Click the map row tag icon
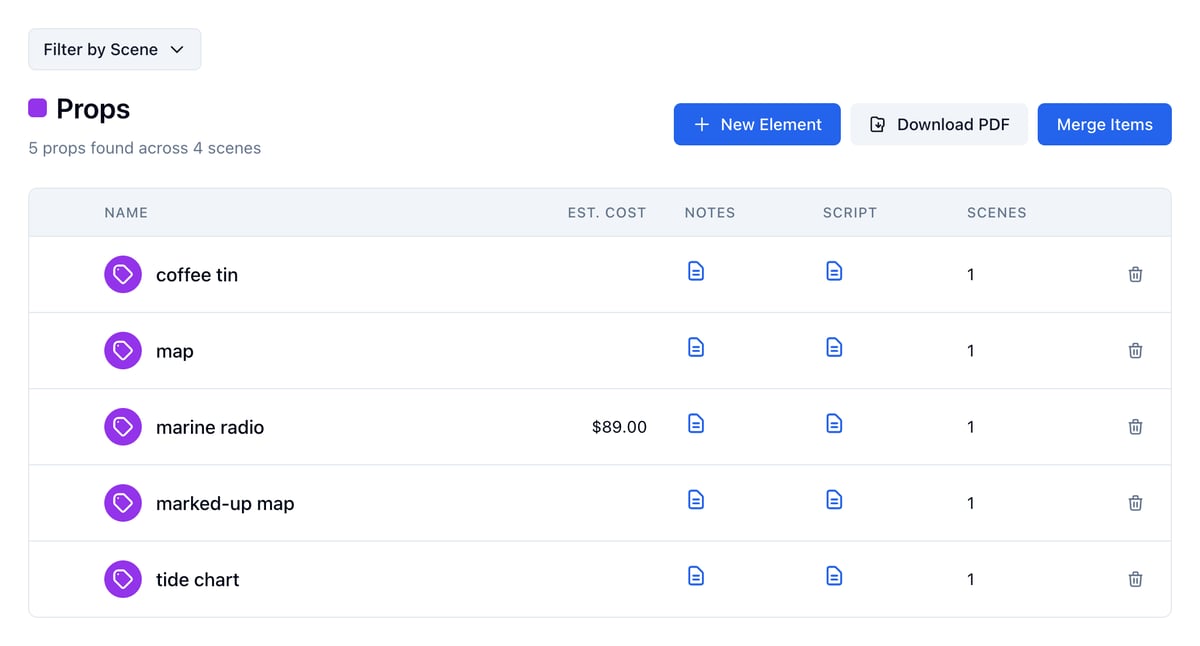This screenshot has width=1200, height=646. [123, 350]
